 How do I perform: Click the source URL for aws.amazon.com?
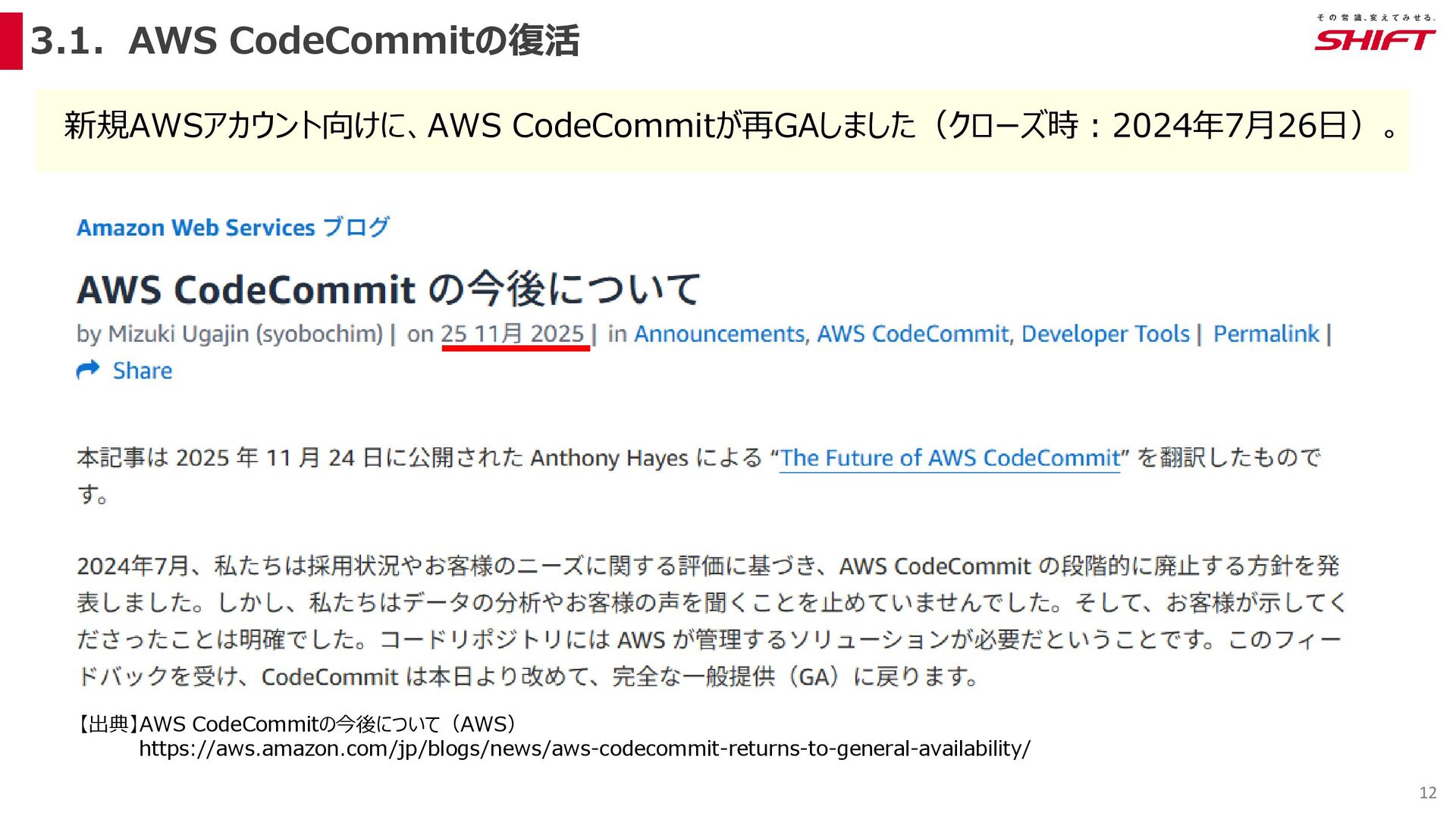584,749
